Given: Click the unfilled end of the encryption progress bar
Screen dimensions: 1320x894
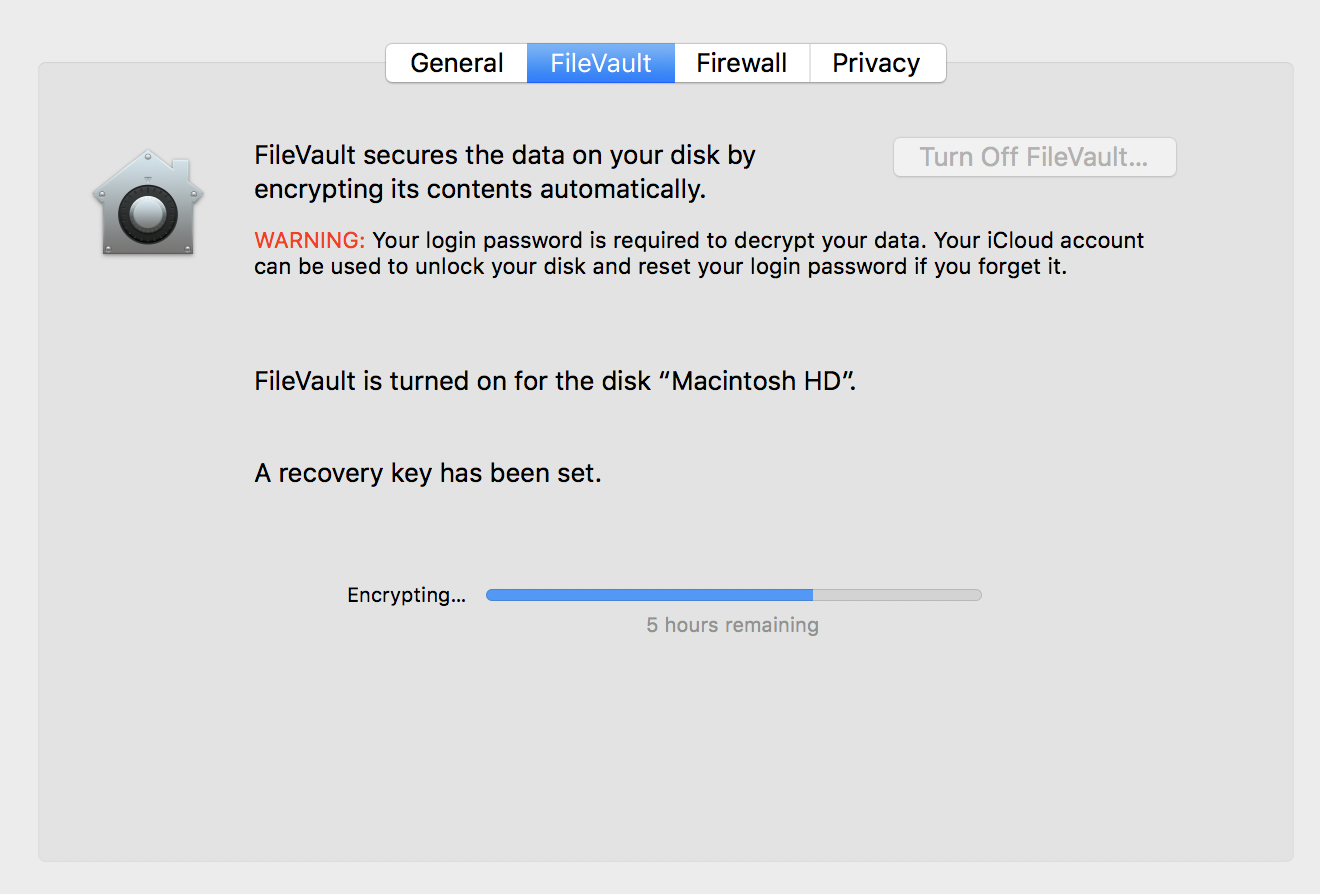Looking at the screenshot, I should pos(900,594).
